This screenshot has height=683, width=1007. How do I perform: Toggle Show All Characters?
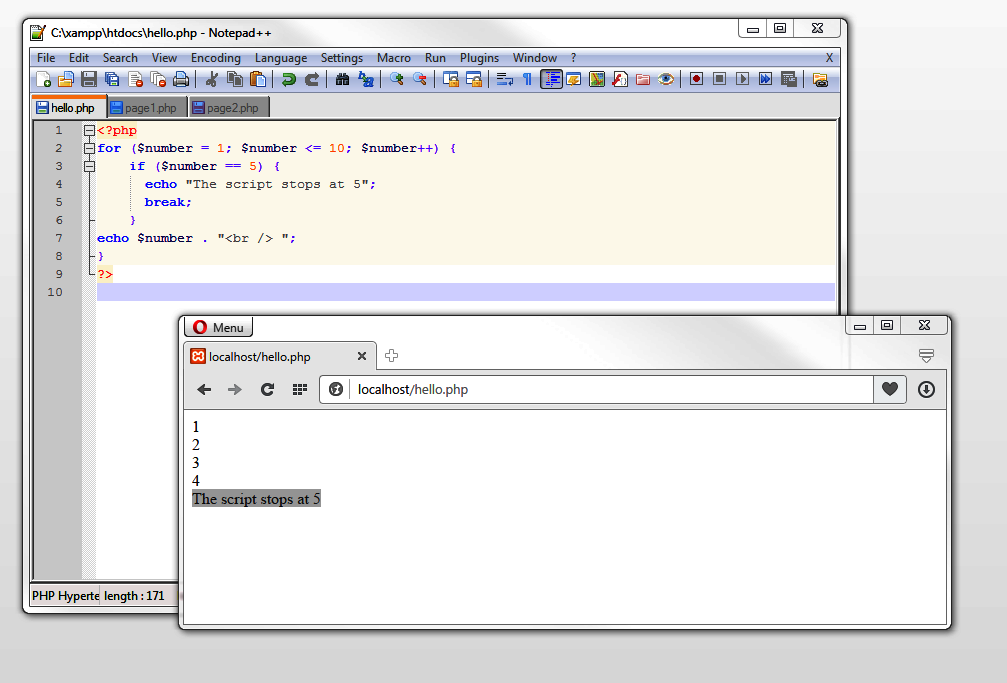(x=526, y=79)
